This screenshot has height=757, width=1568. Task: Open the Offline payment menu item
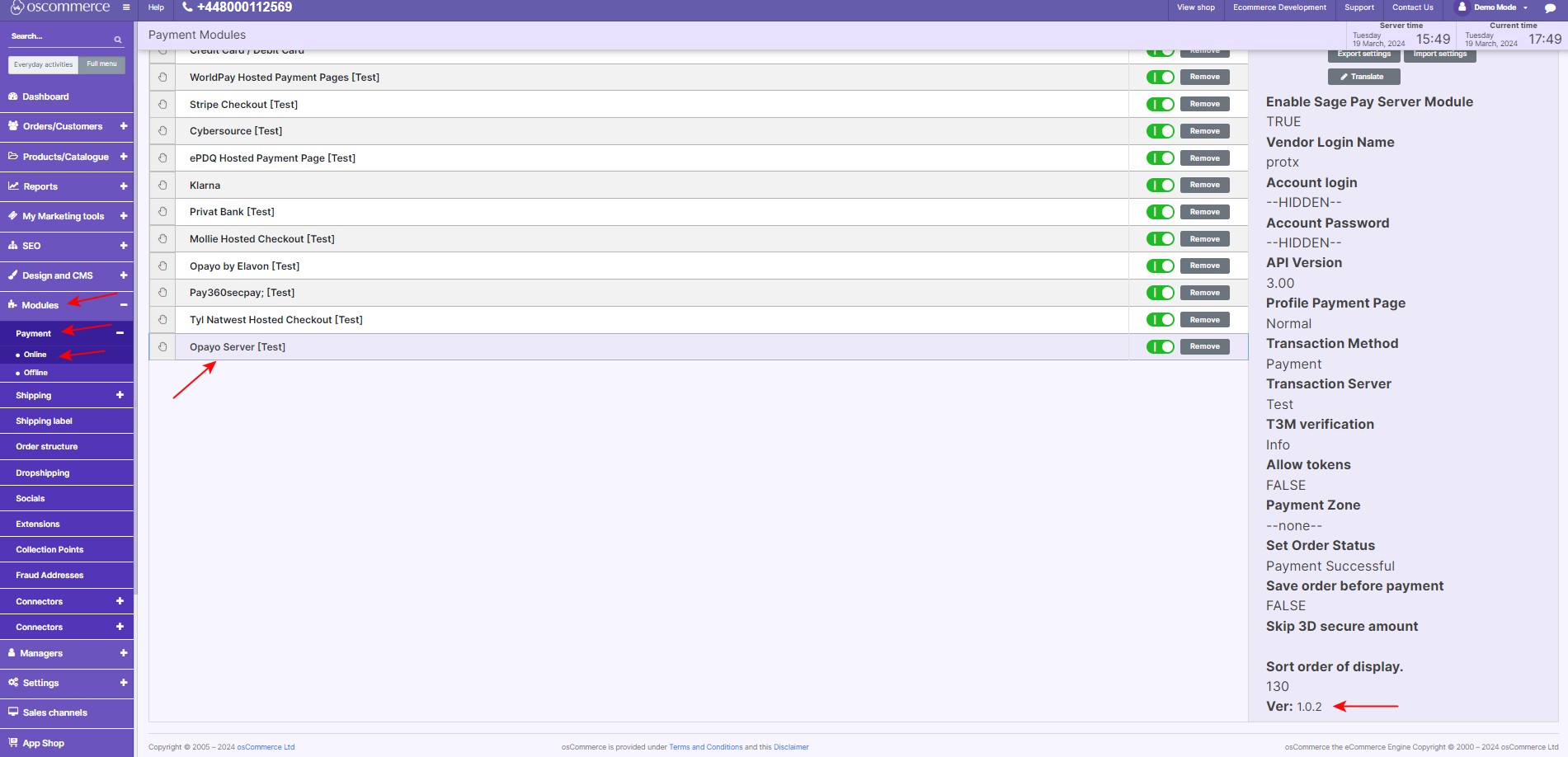click(35, 373)
